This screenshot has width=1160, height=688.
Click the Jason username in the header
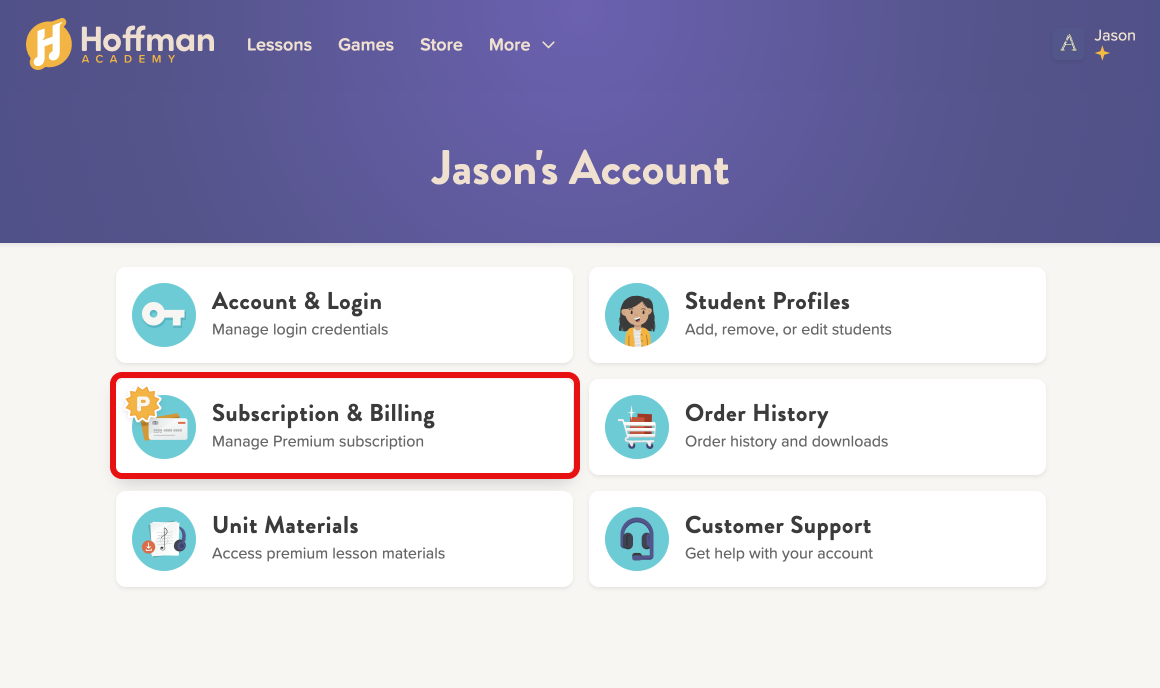(1115, 36)
